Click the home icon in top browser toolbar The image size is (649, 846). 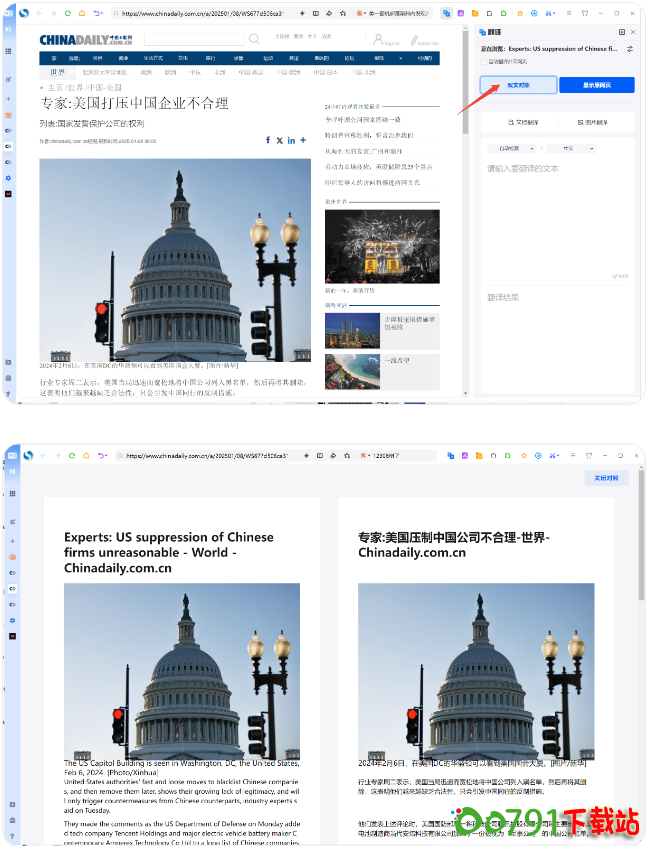tap(82, 14)
